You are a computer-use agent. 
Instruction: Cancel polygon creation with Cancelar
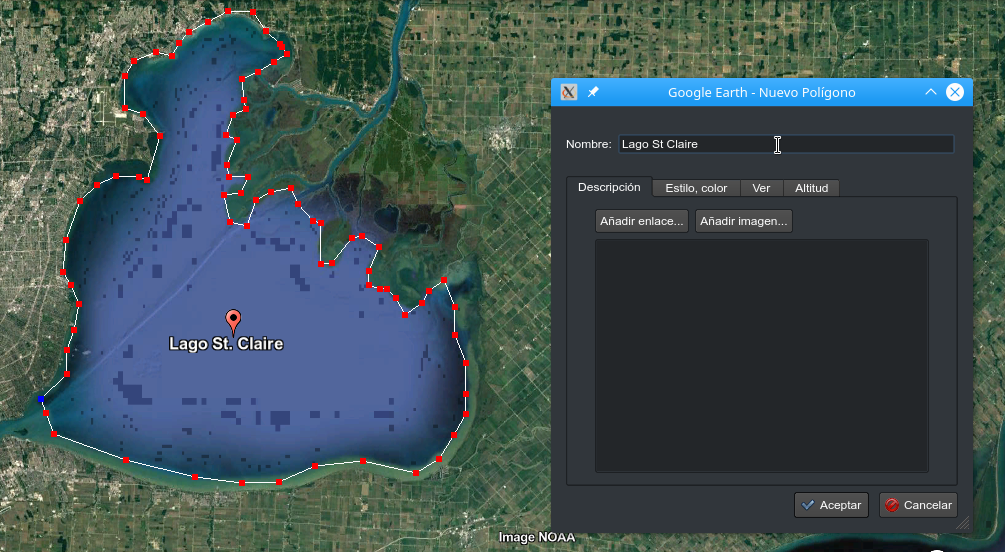(918, 505)
